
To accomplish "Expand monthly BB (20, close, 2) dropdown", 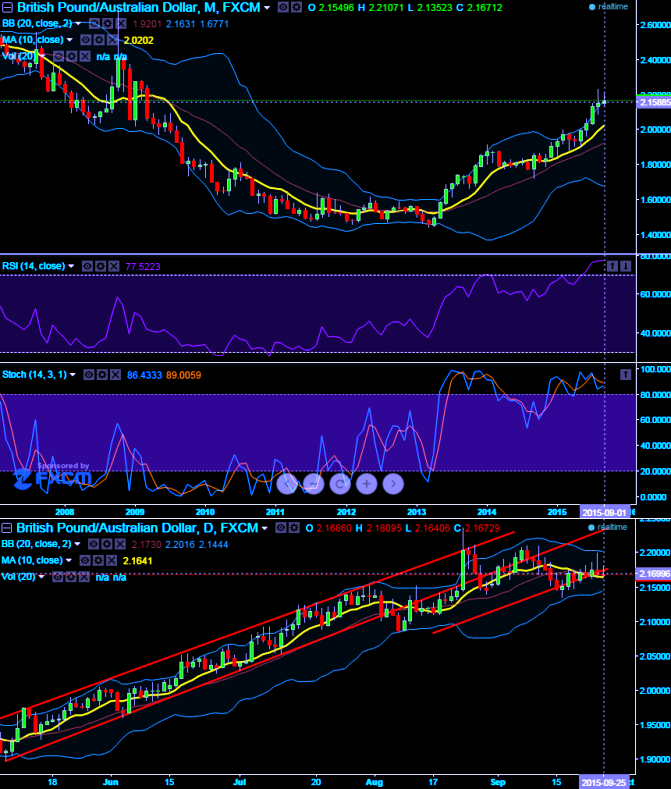I will [77, 24].
